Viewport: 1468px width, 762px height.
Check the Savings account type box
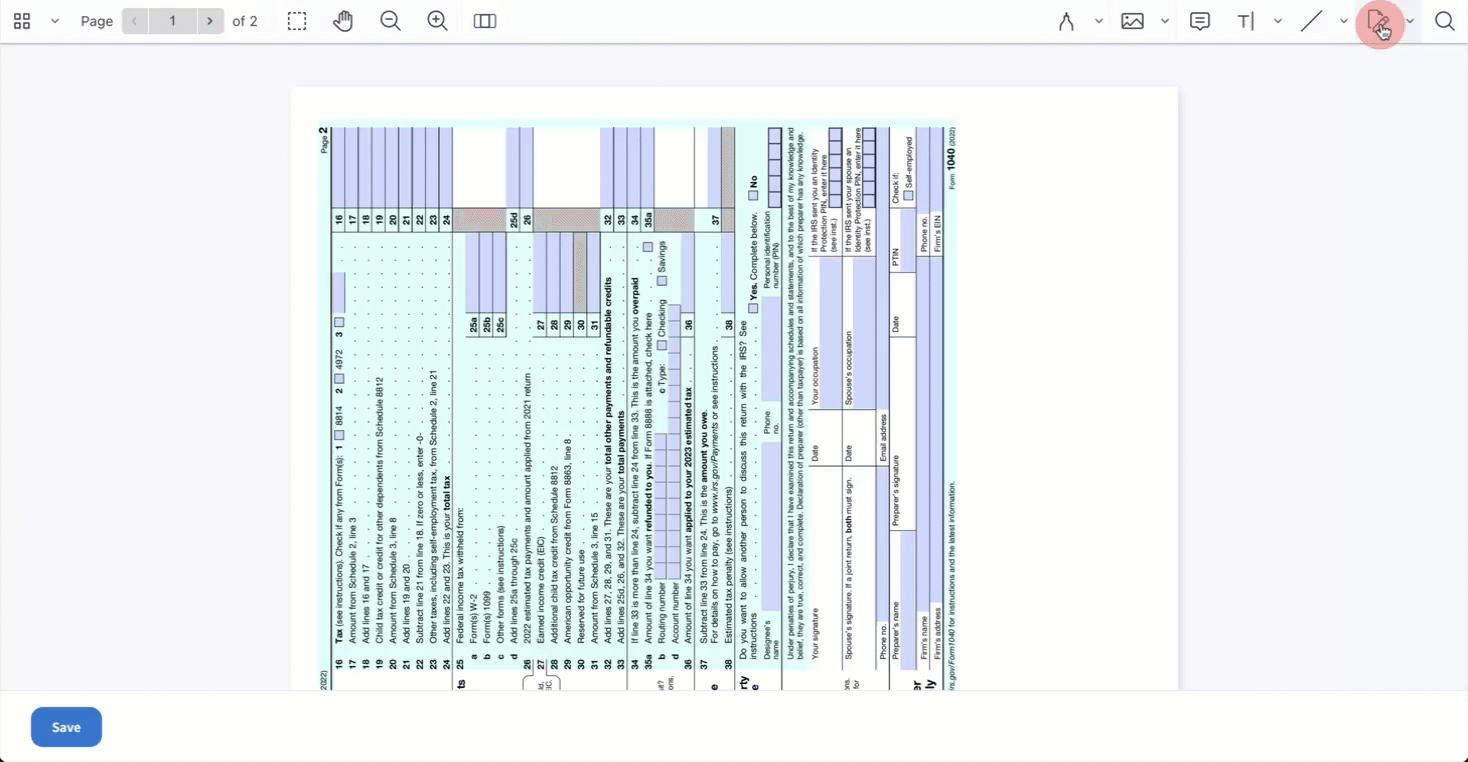662,281
